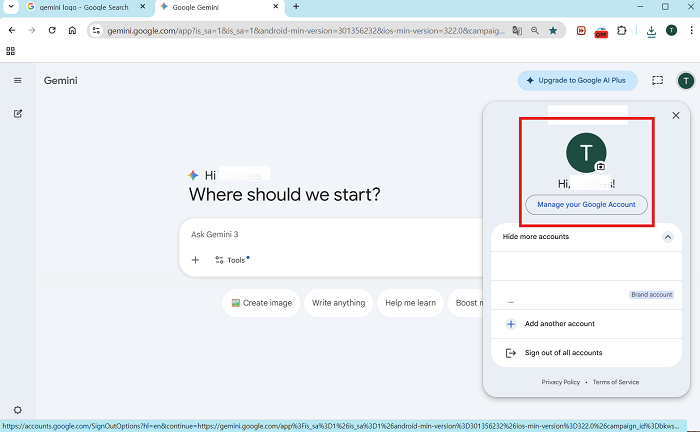This screenshot has width=700, height=432.
Task: Switch to gemini logo Google Search tab
Action: click(x=83, y=7)
